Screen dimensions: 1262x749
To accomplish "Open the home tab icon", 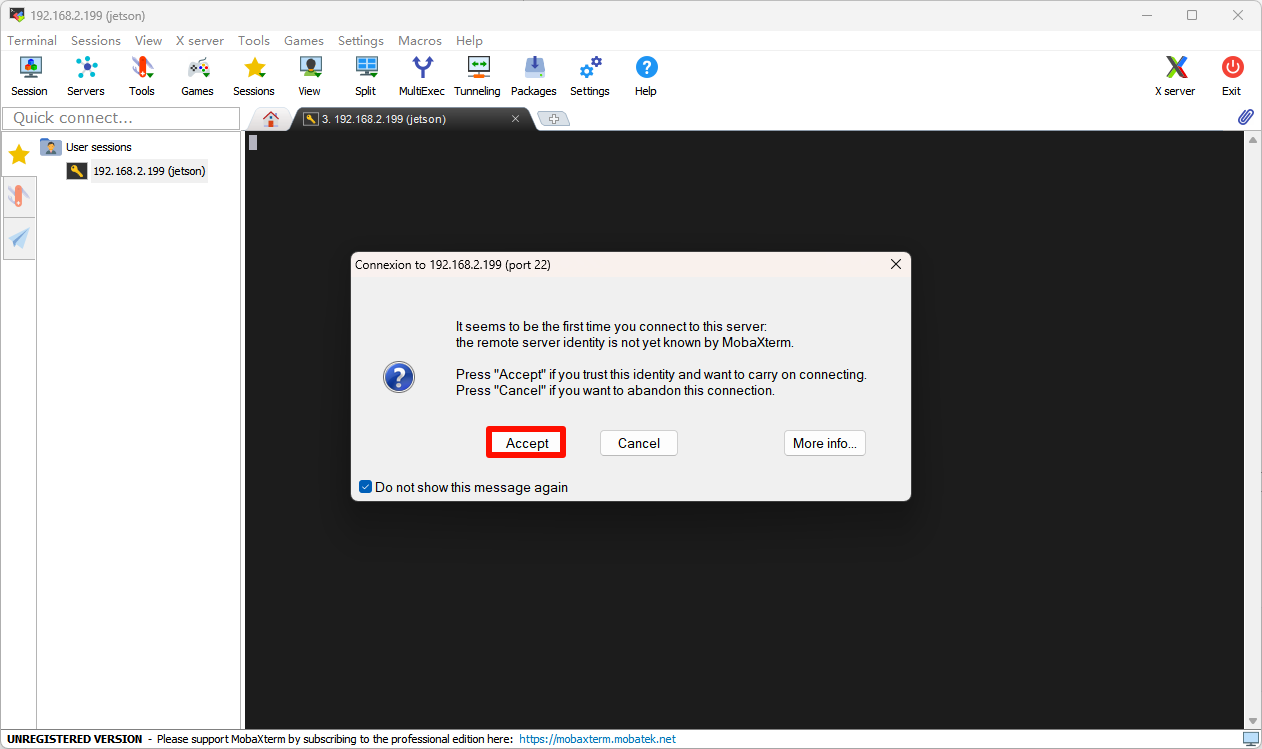I will [x=270, y=119].
